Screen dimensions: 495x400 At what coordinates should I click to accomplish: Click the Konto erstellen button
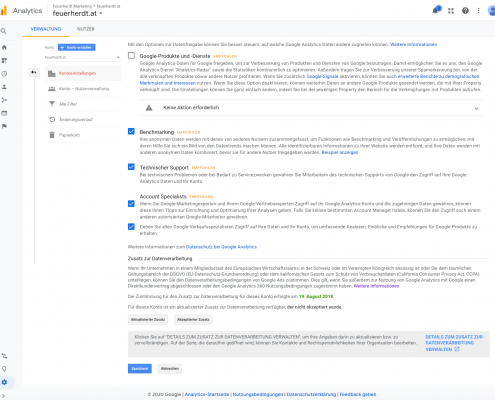click(x=76, y=47)
